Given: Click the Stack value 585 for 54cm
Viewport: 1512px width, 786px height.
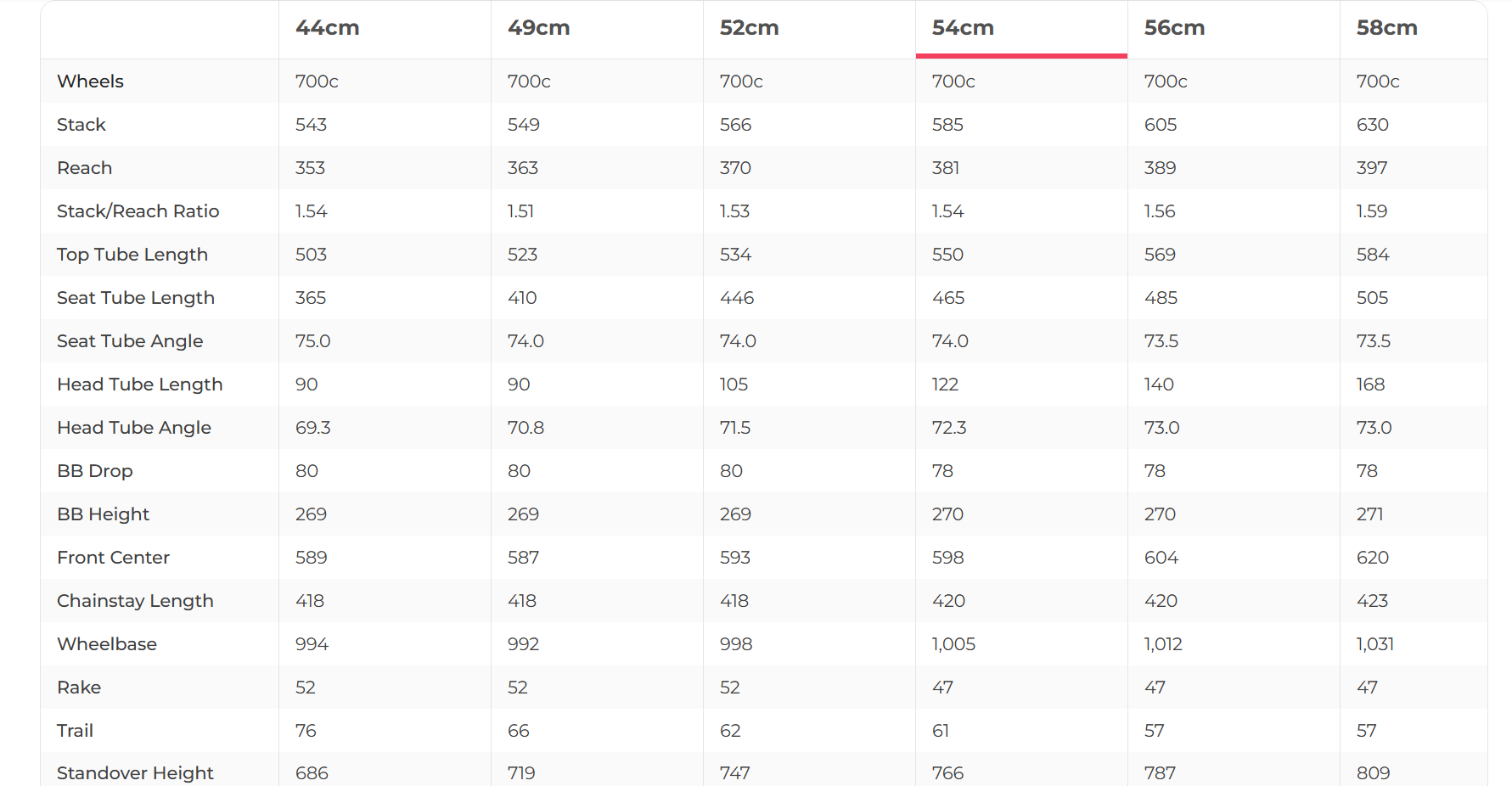Looking at the screenshot, I should tap(947, 125).
